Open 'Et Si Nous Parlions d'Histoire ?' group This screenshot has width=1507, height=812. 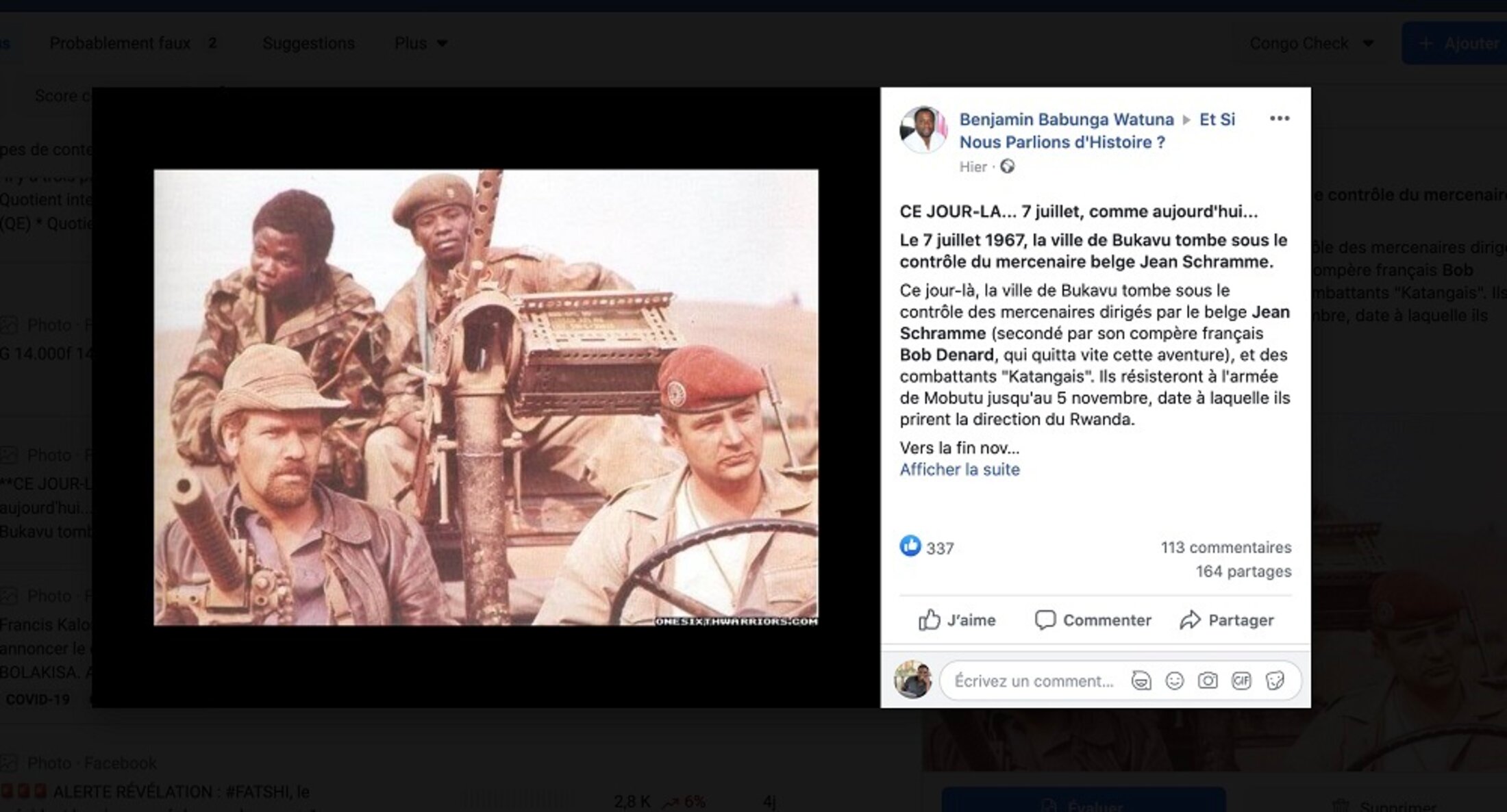[1097, 131]
